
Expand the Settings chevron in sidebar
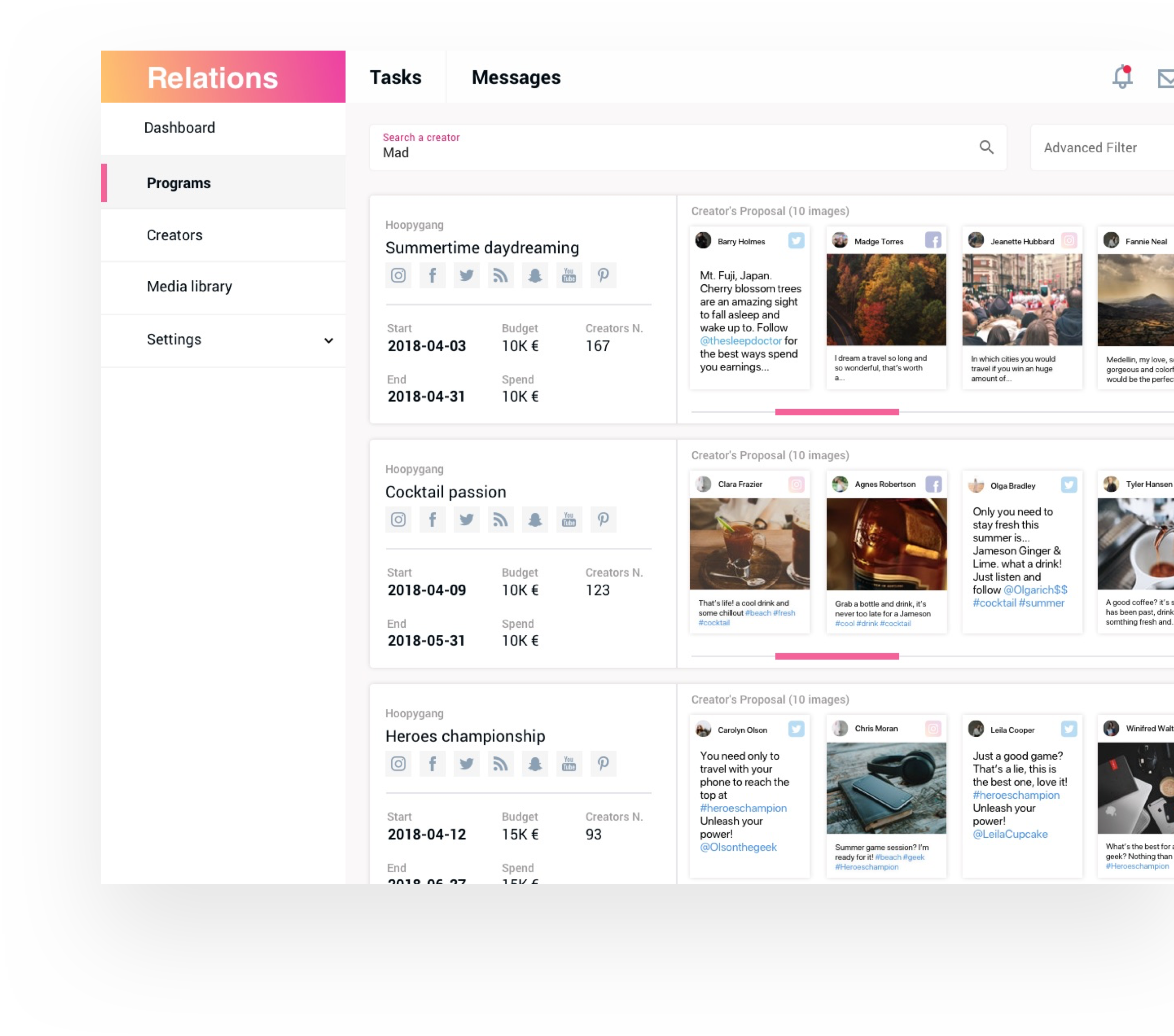[x=328, y=340]
